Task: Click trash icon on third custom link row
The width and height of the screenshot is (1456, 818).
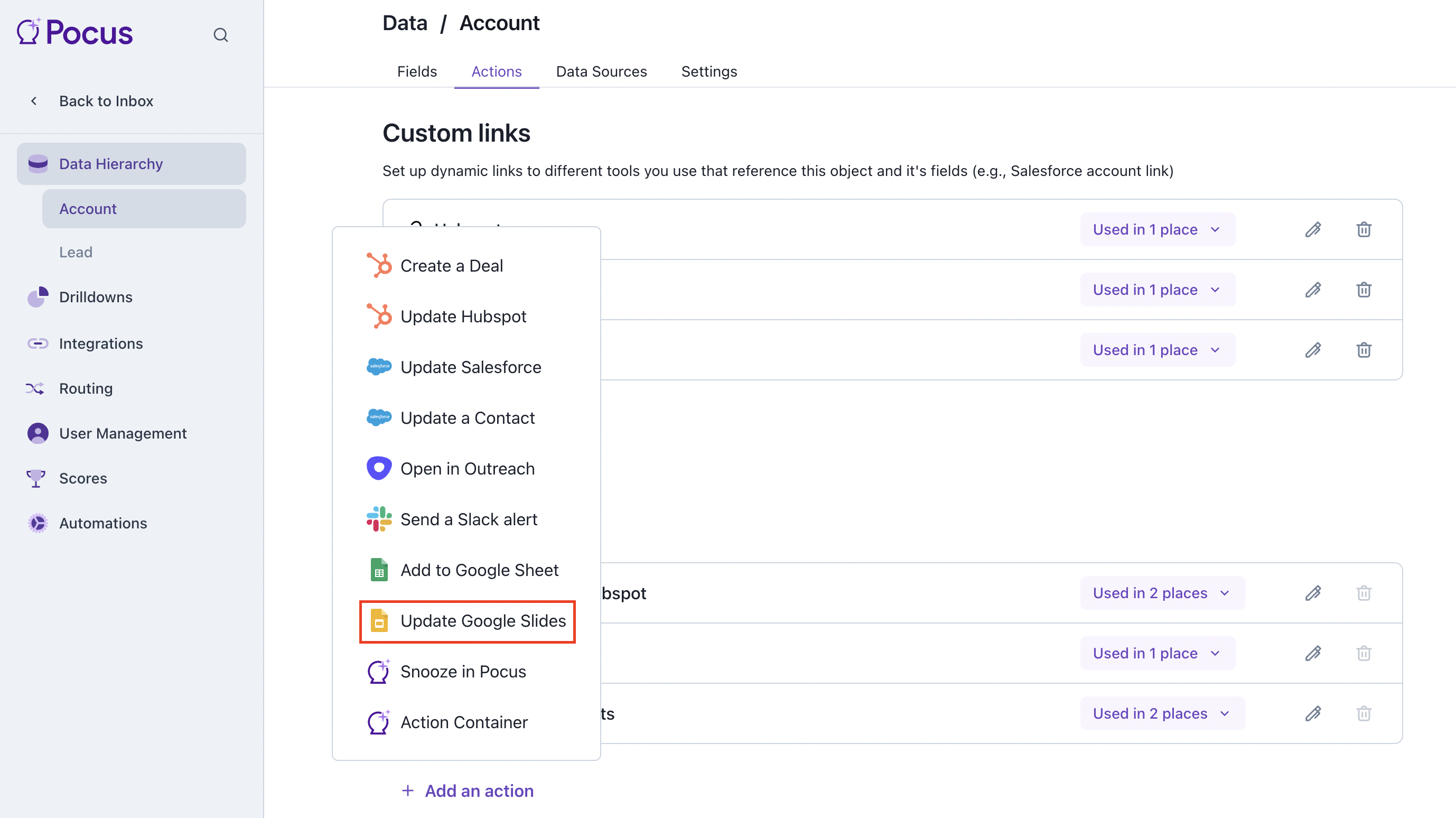Action: [1364, 350]
